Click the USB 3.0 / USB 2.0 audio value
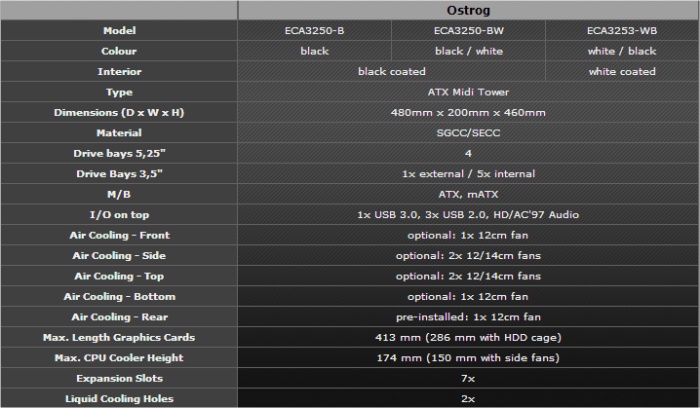This screenshot has height=408, width=700. 468,215
